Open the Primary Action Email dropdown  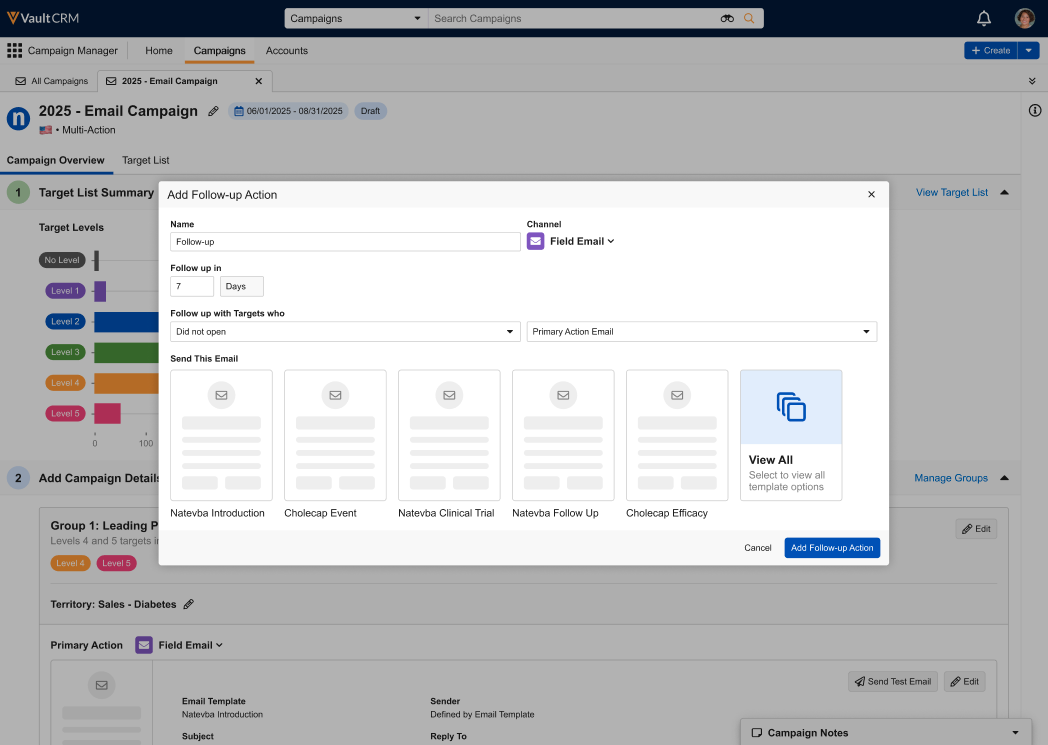(x=701, y=331)
